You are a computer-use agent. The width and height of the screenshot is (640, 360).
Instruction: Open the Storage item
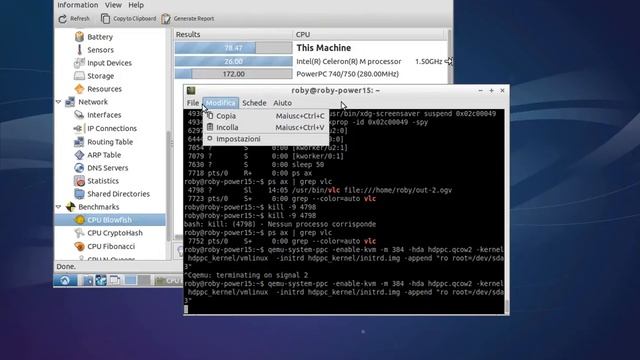[x=100, y=76]
